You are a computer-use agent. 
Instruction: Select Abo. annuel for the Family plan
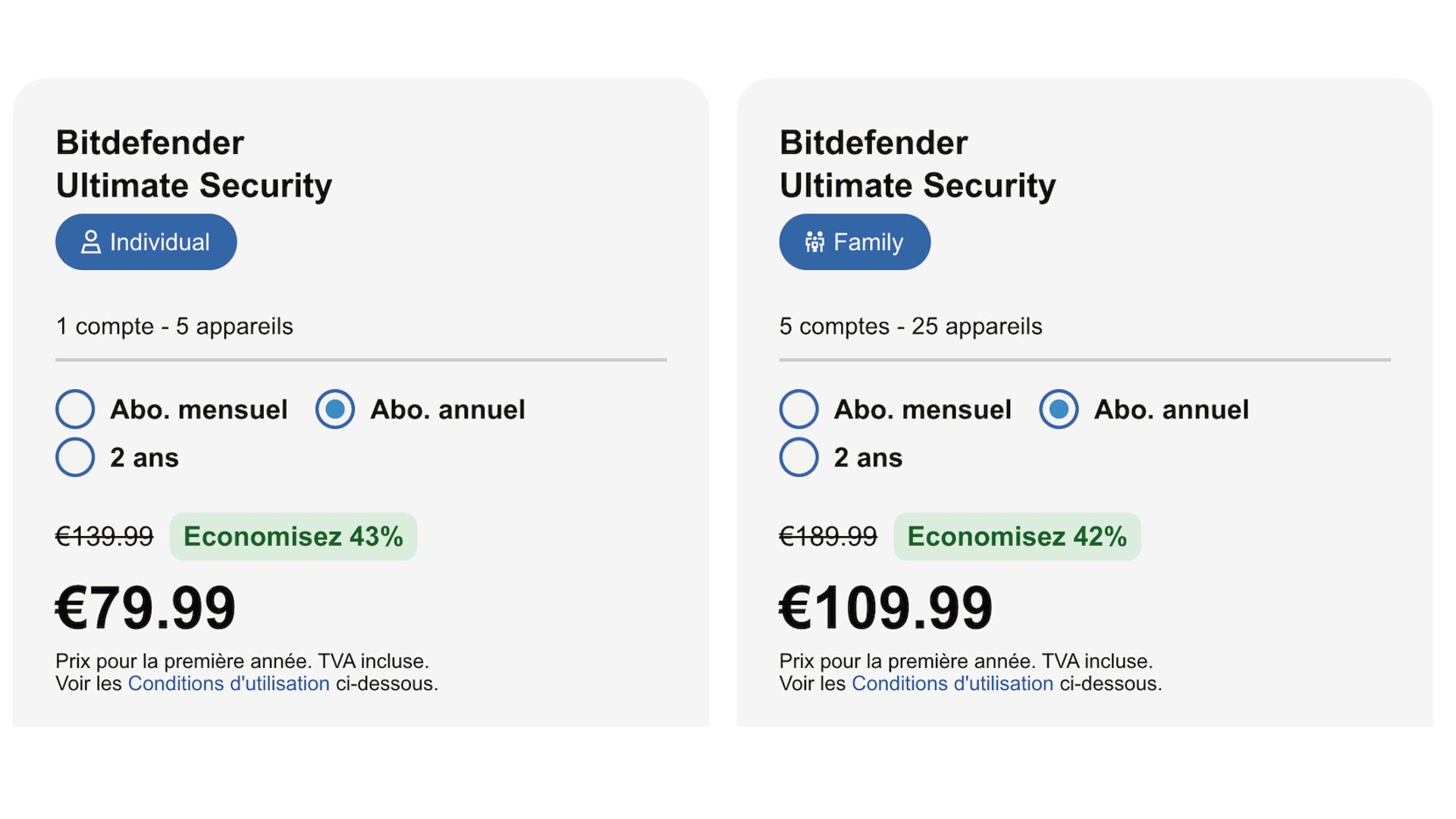pyautogui.click(x=1059, y=409)
